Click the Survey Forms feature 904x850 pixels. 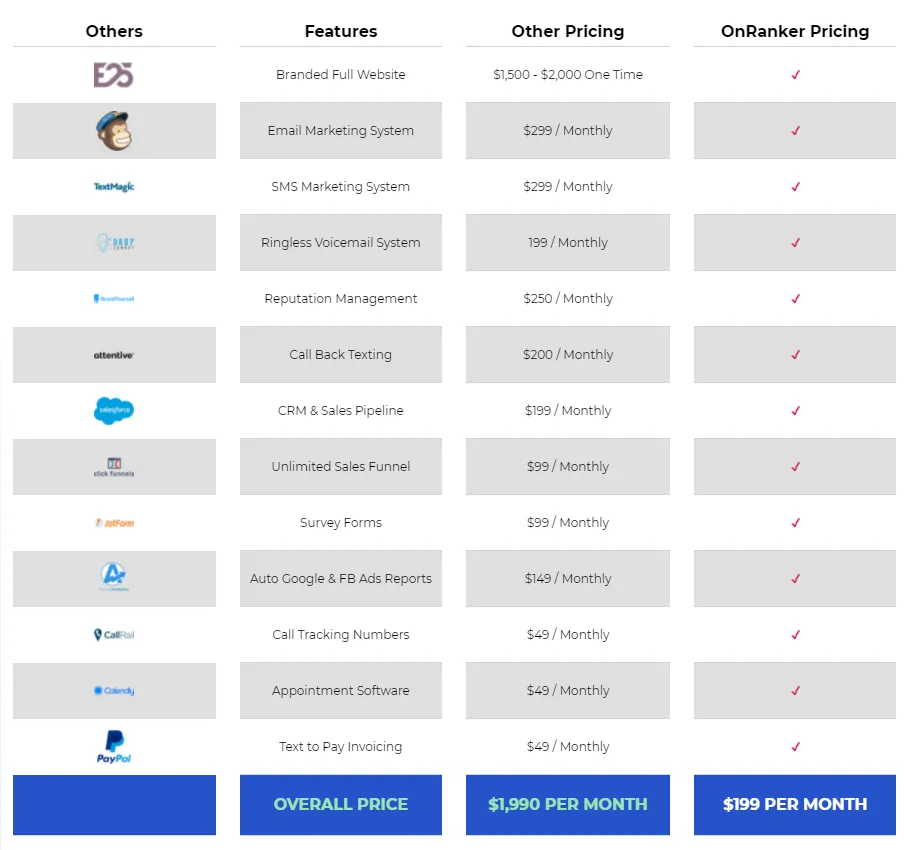[341, 522]
